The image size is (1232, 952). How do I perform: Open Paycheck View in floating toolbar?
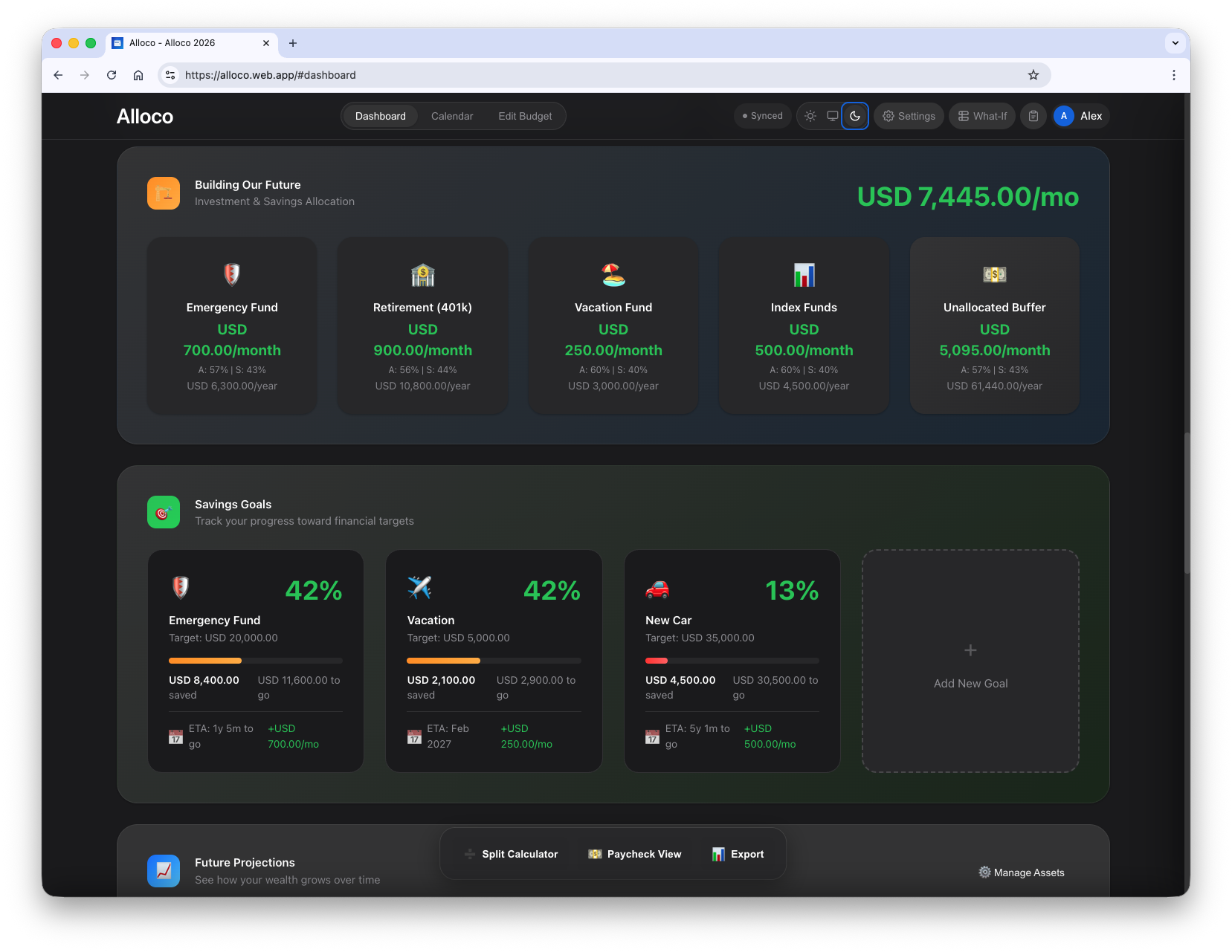[635, 854]
